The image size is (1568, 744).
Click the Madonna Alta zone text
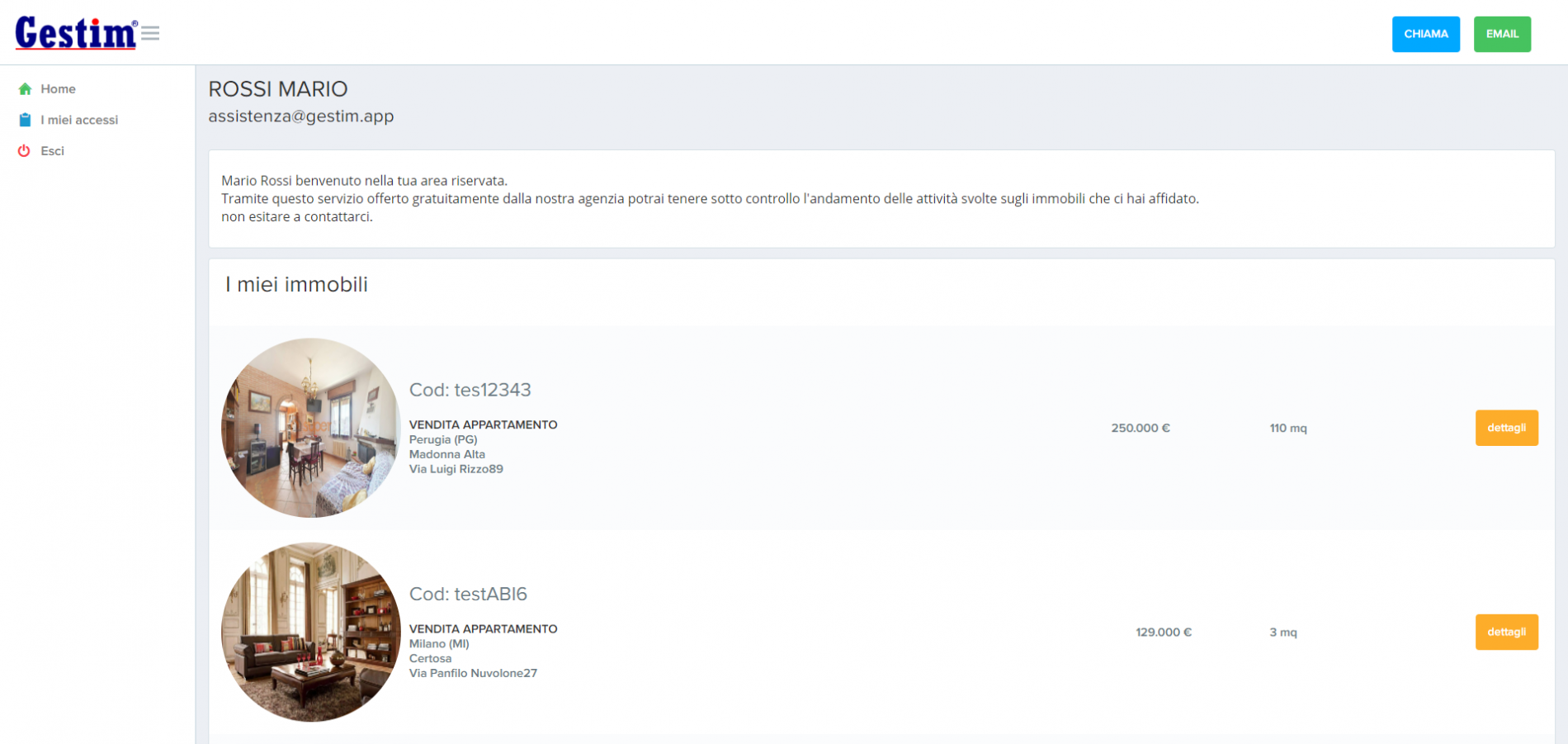[447, 454]
